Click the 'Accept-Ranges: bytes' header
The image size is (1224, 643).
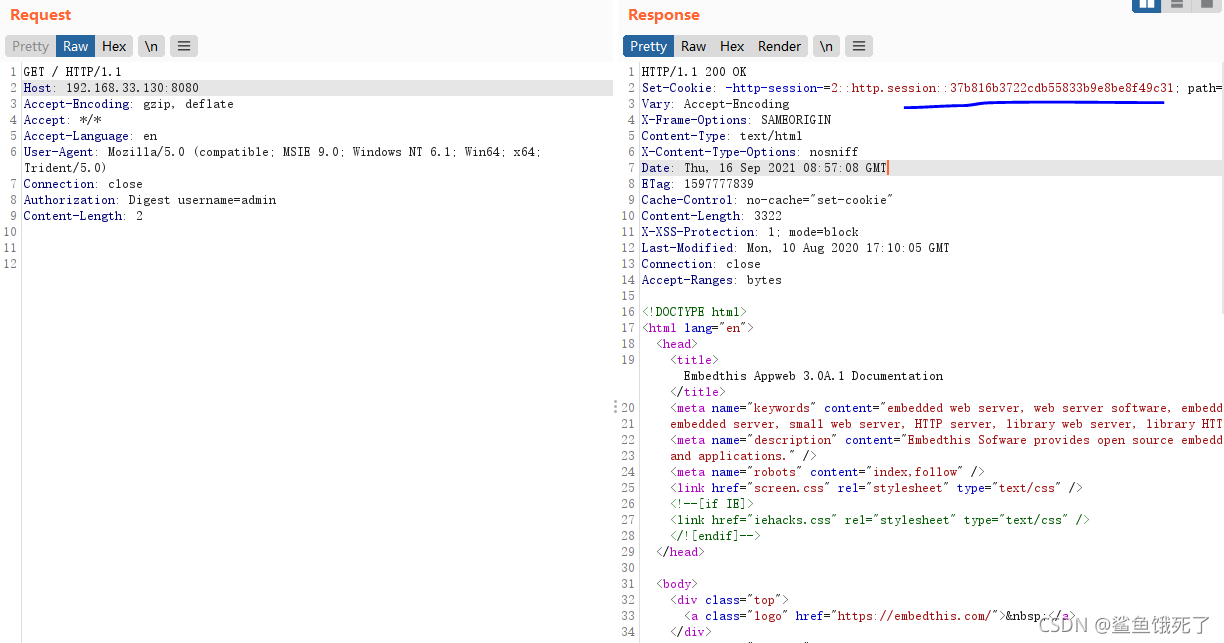click(x=712, y=280)
